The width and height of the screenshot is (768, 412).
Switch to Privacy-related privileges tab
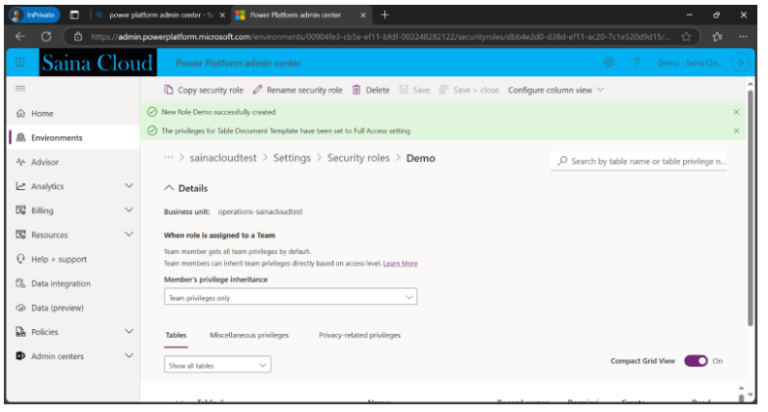click(x=360, y=336)
